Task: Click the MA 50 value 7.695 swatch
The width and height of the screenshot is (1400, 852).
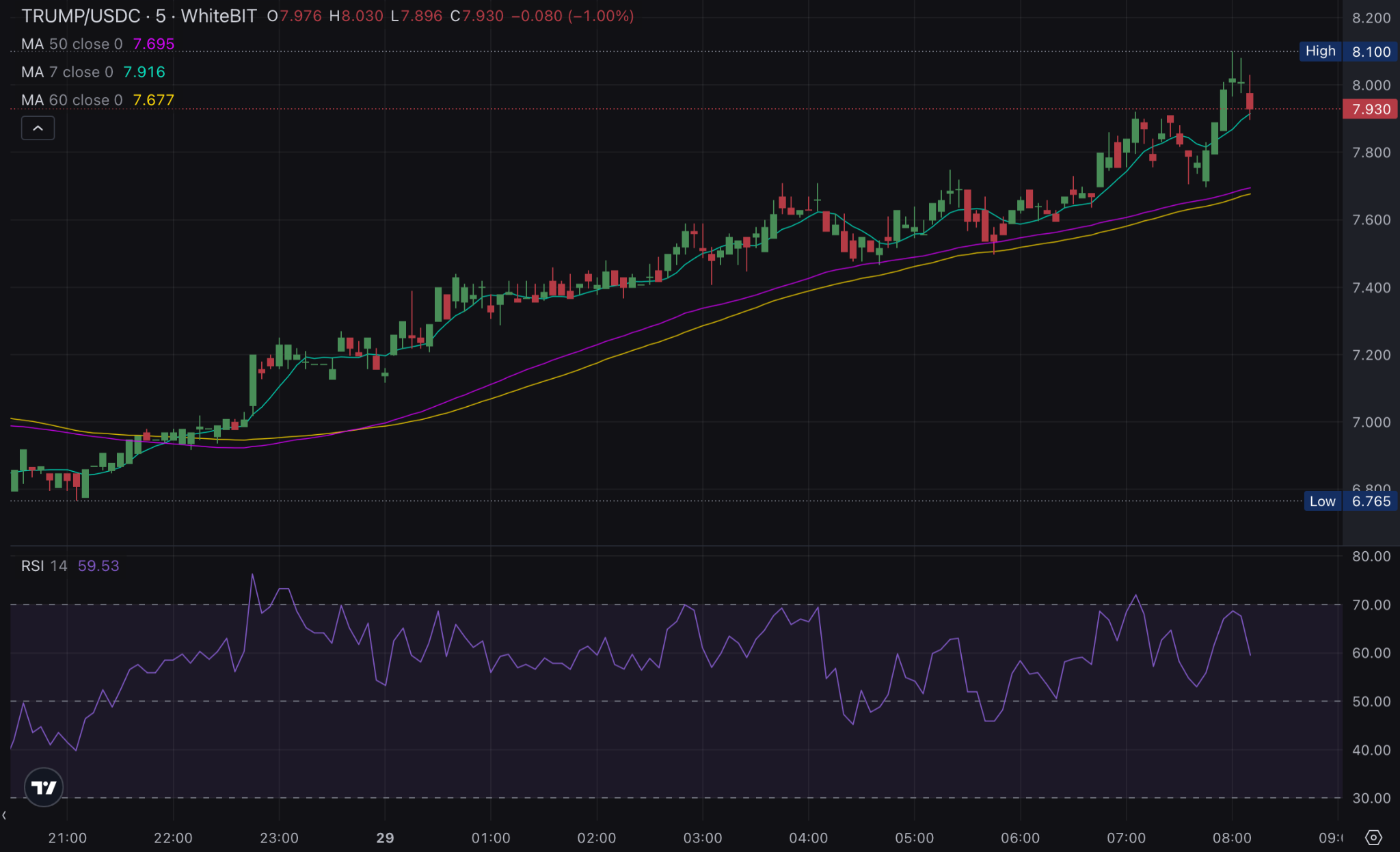Action: (154, 44)
